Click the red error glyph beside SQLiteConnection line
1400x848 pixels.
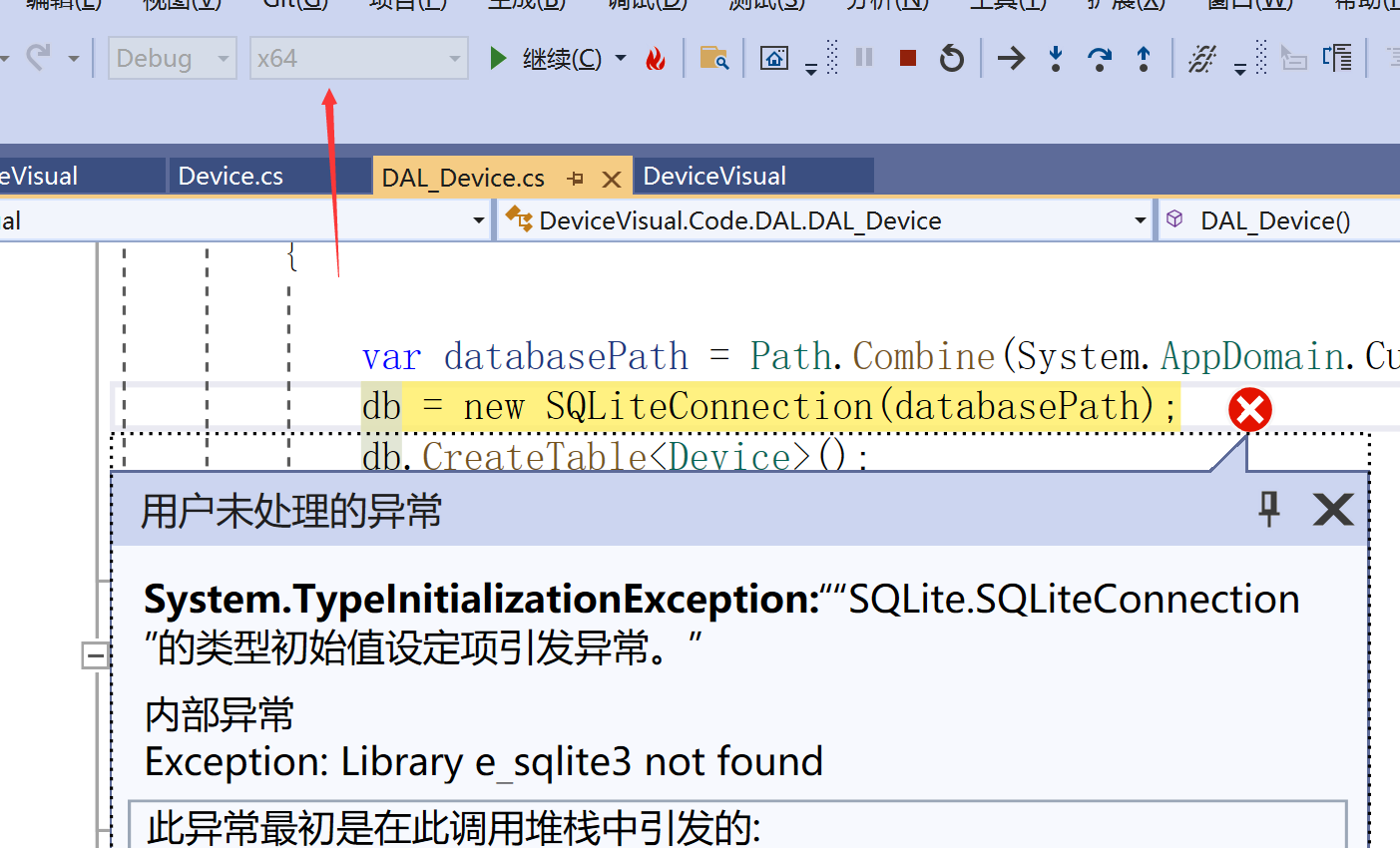(x=1249, y=409)
